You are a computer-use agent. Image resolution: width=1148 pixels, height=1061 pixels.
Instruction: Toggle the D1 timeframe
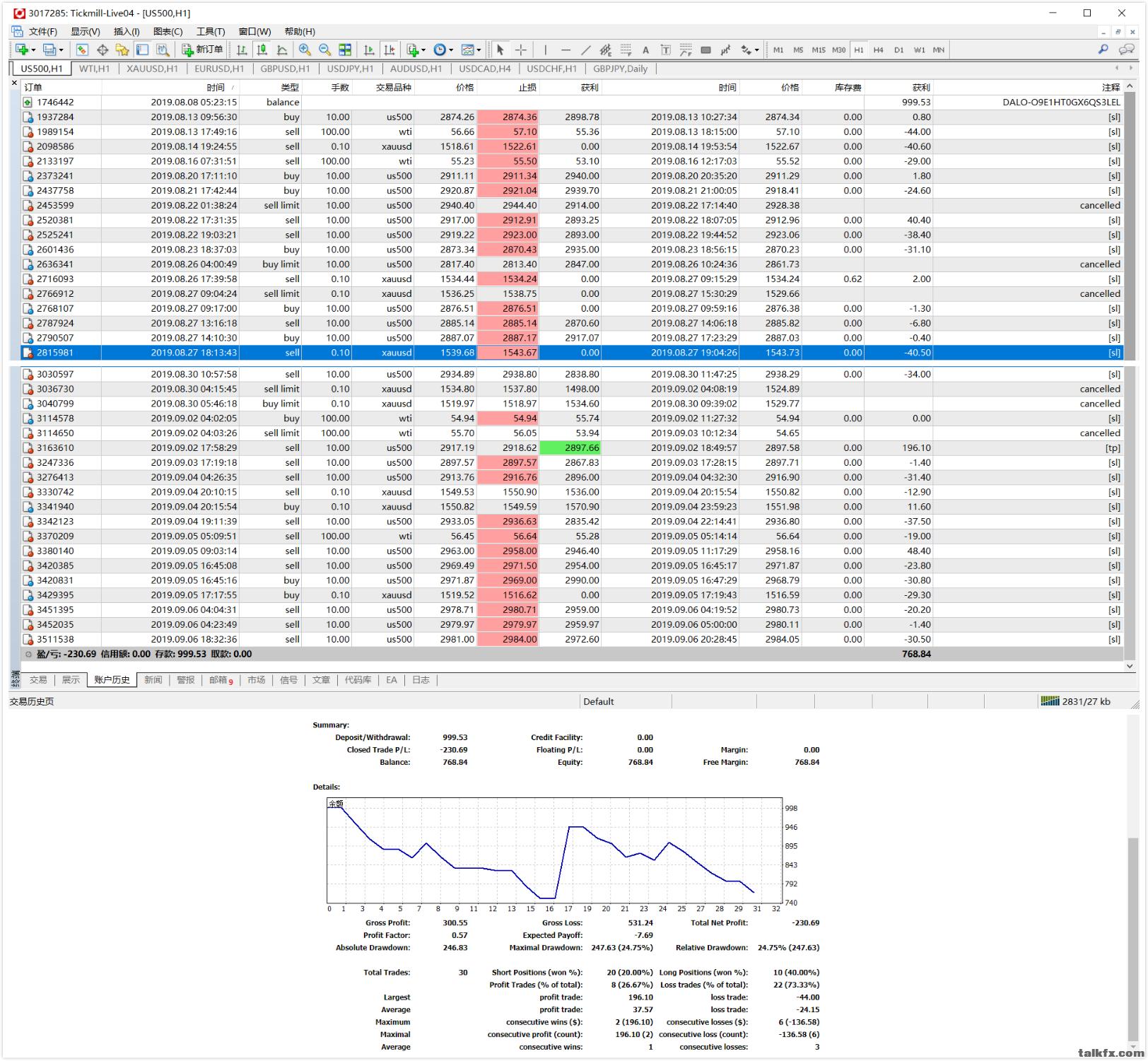click(899, 49)
